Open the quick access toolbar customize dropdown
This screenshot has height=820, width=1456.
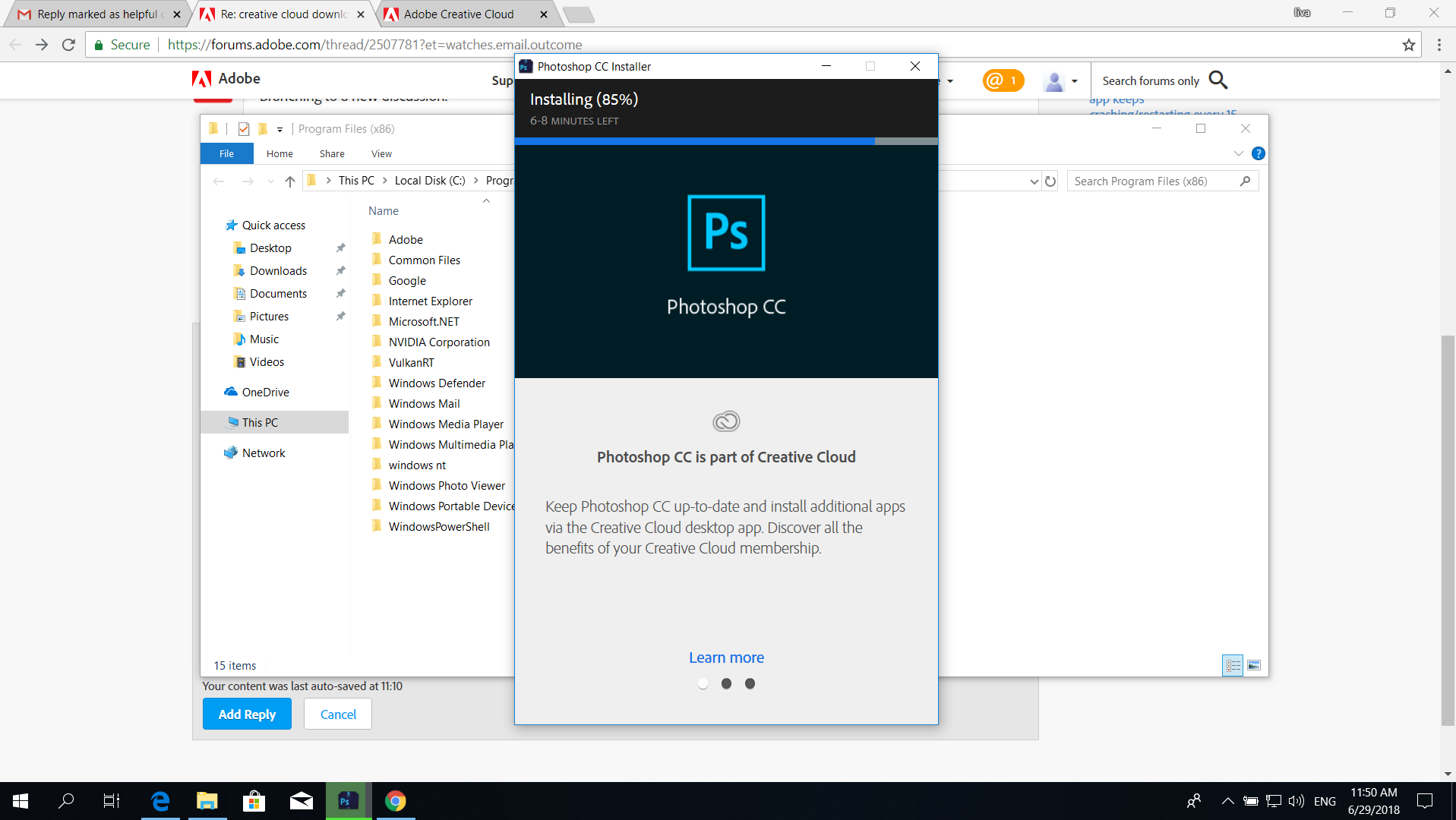[x=280, y=130]
